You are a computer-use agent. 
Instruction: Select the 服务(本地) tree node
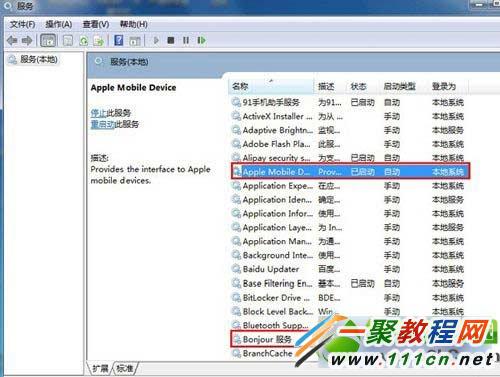click(39, 59)
